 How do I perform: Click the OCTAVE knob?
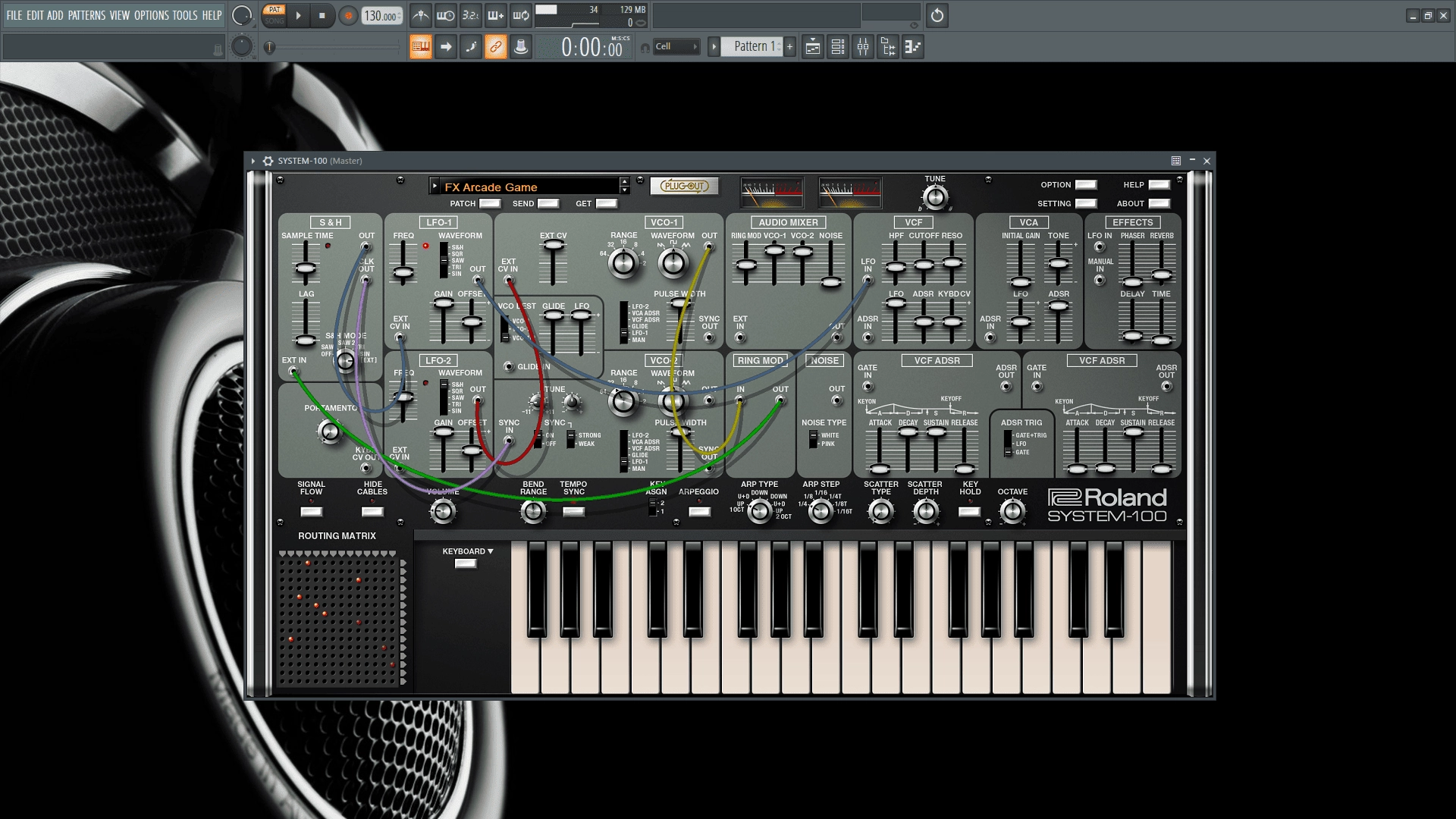pyautogui.click(x=1012, y=512)
